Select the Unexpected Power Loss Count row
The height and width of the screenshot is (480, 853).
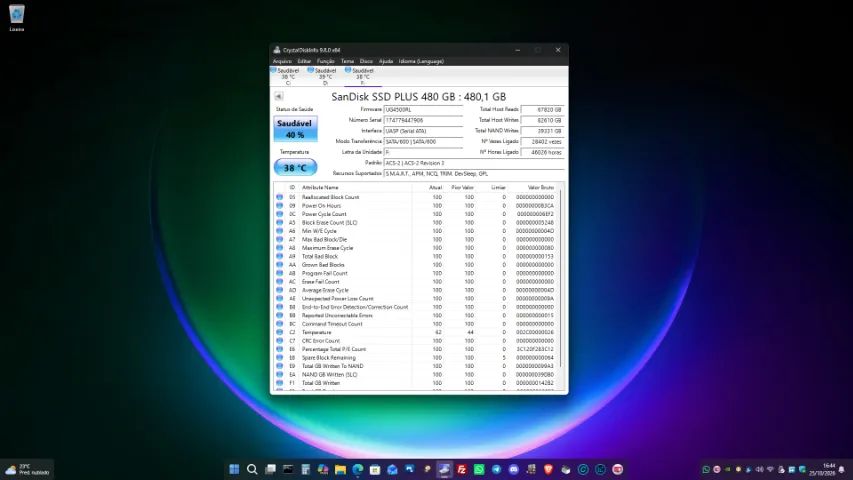(417, 298)
